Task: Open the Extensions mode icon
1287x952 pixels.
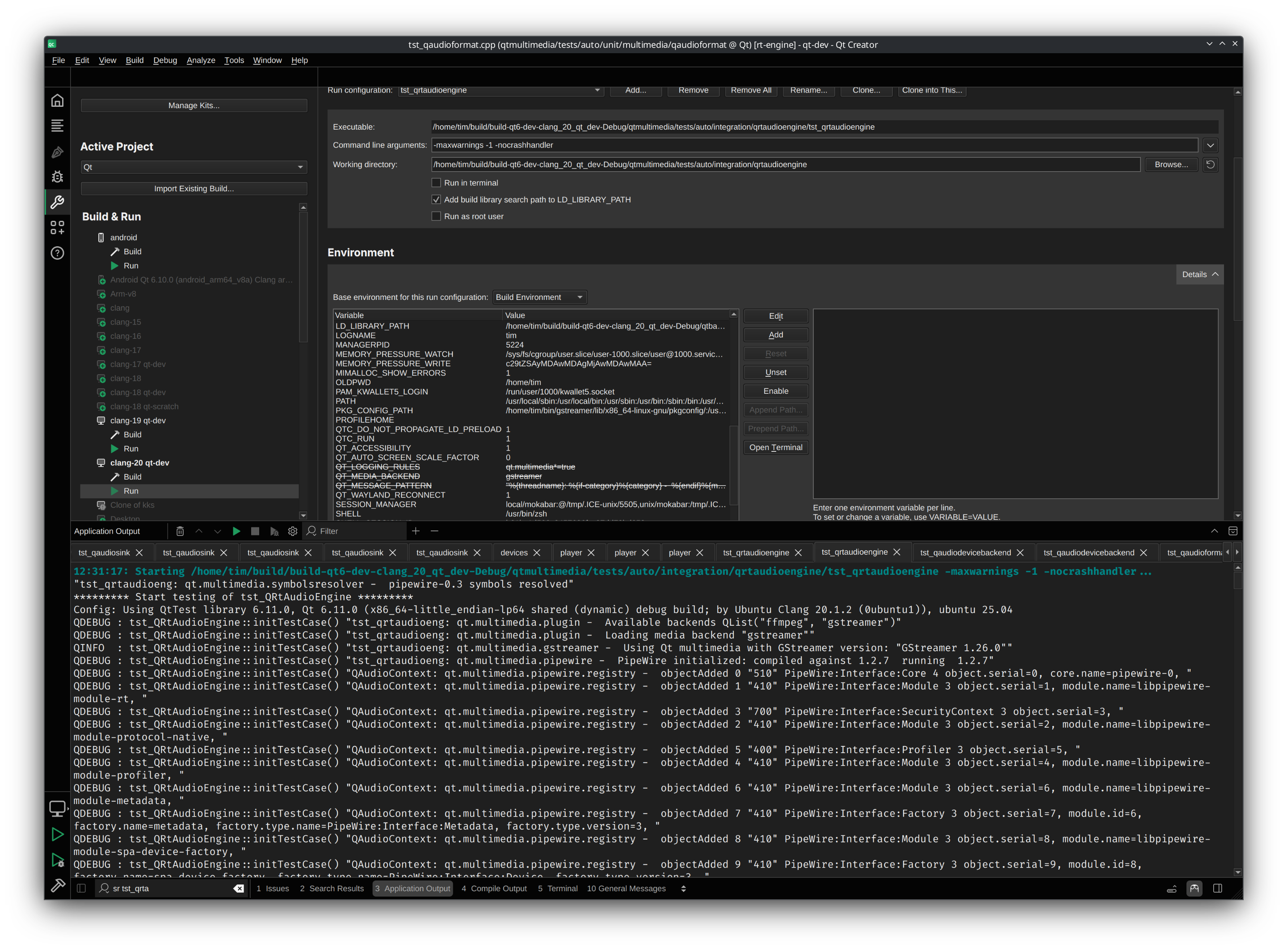Action: click(57, 227)
